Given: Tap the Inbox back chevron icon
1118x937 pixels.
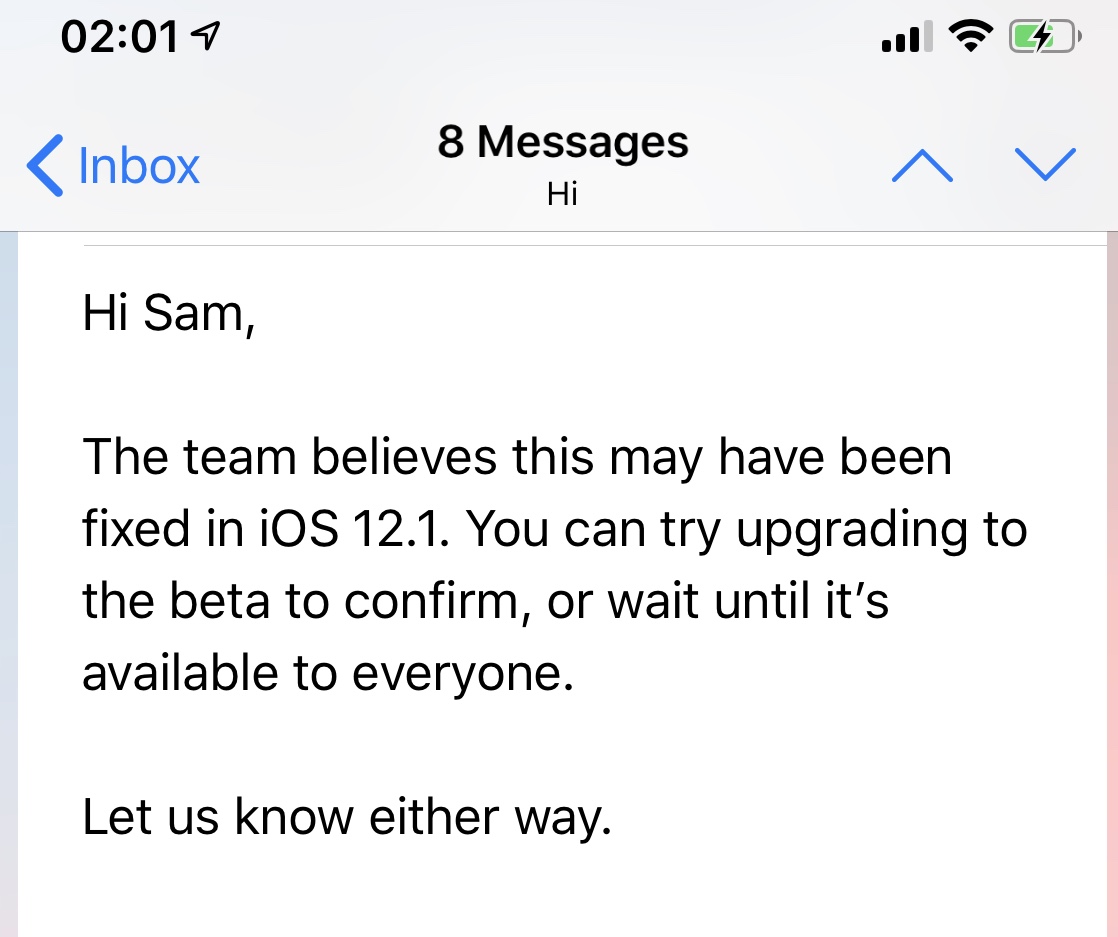Looking at the screenshot, I should click(45, 165).
